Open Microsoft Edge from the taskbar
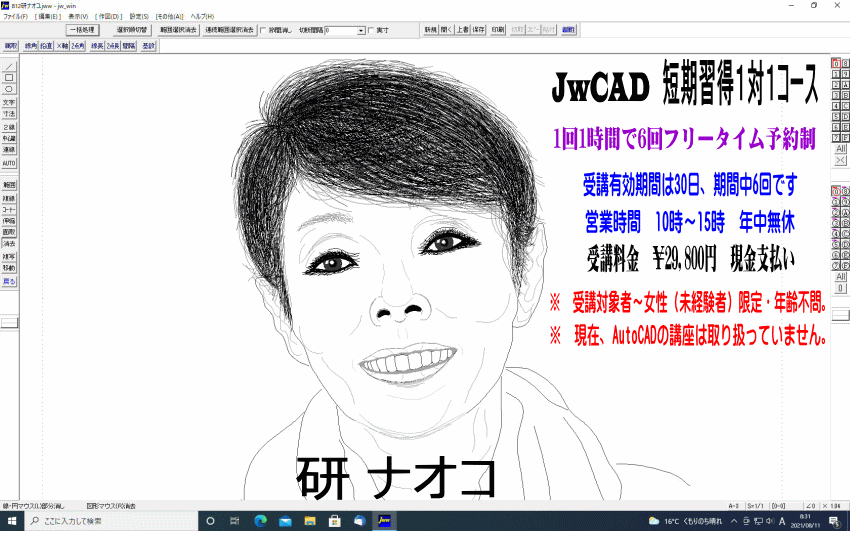This screenshot has height=535, width=850. [260, 521]
